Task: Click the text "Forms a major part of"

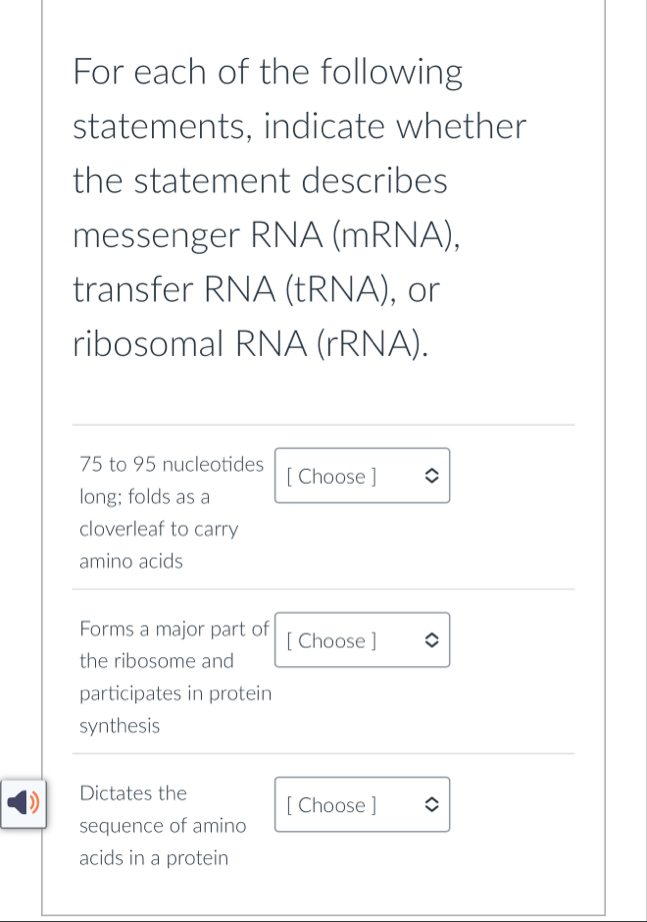Action: (x=174, y=629)
